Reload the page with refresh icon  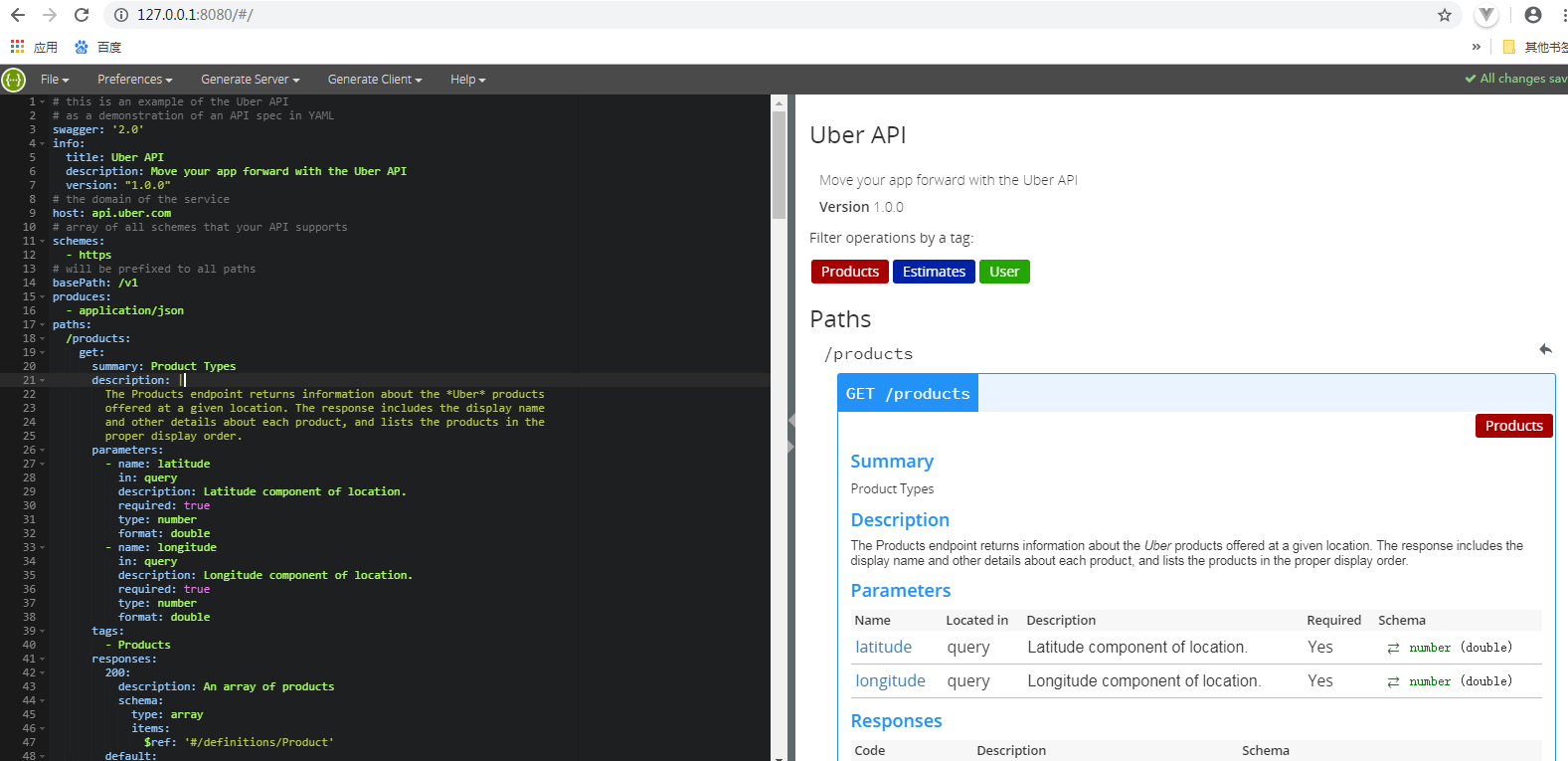click(x=82, y=15)
